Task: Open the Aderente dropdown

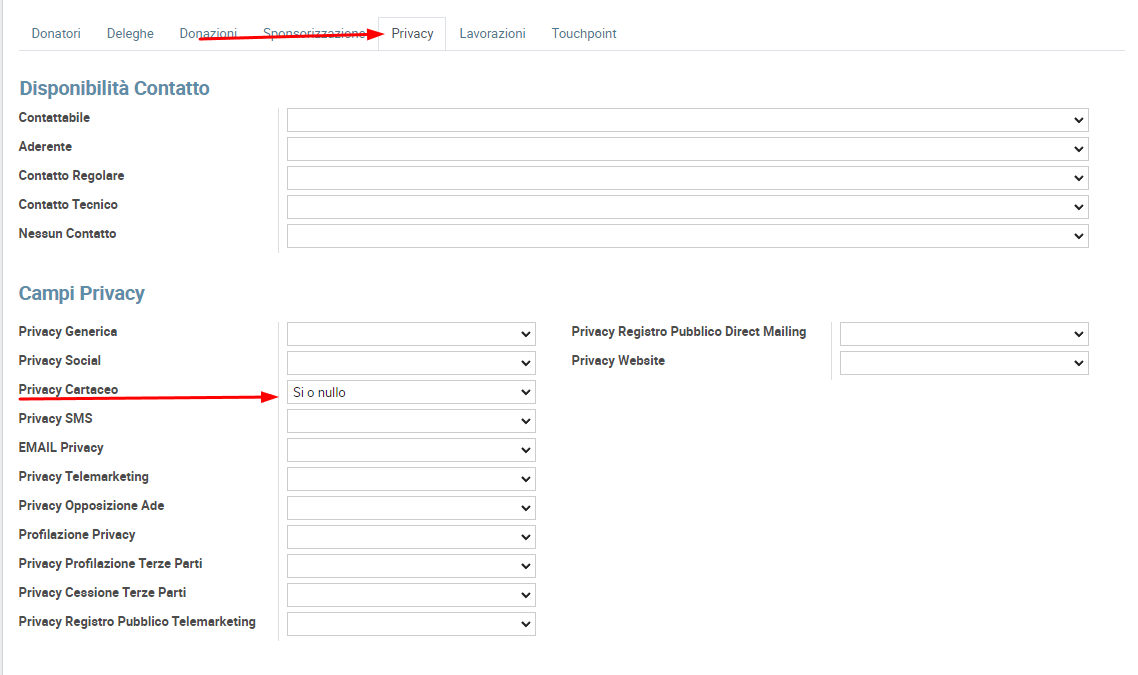Action: coord(687,149)
